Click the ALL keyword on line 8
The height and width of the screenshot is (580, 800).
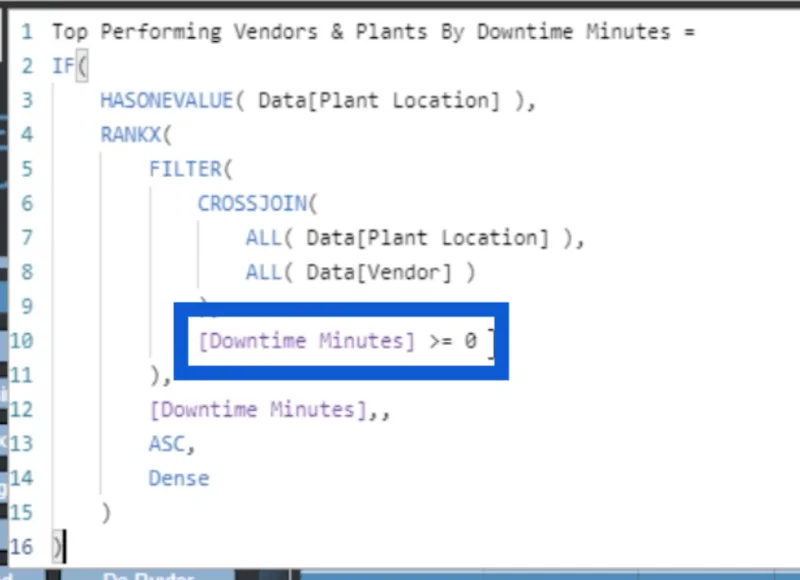263,272
